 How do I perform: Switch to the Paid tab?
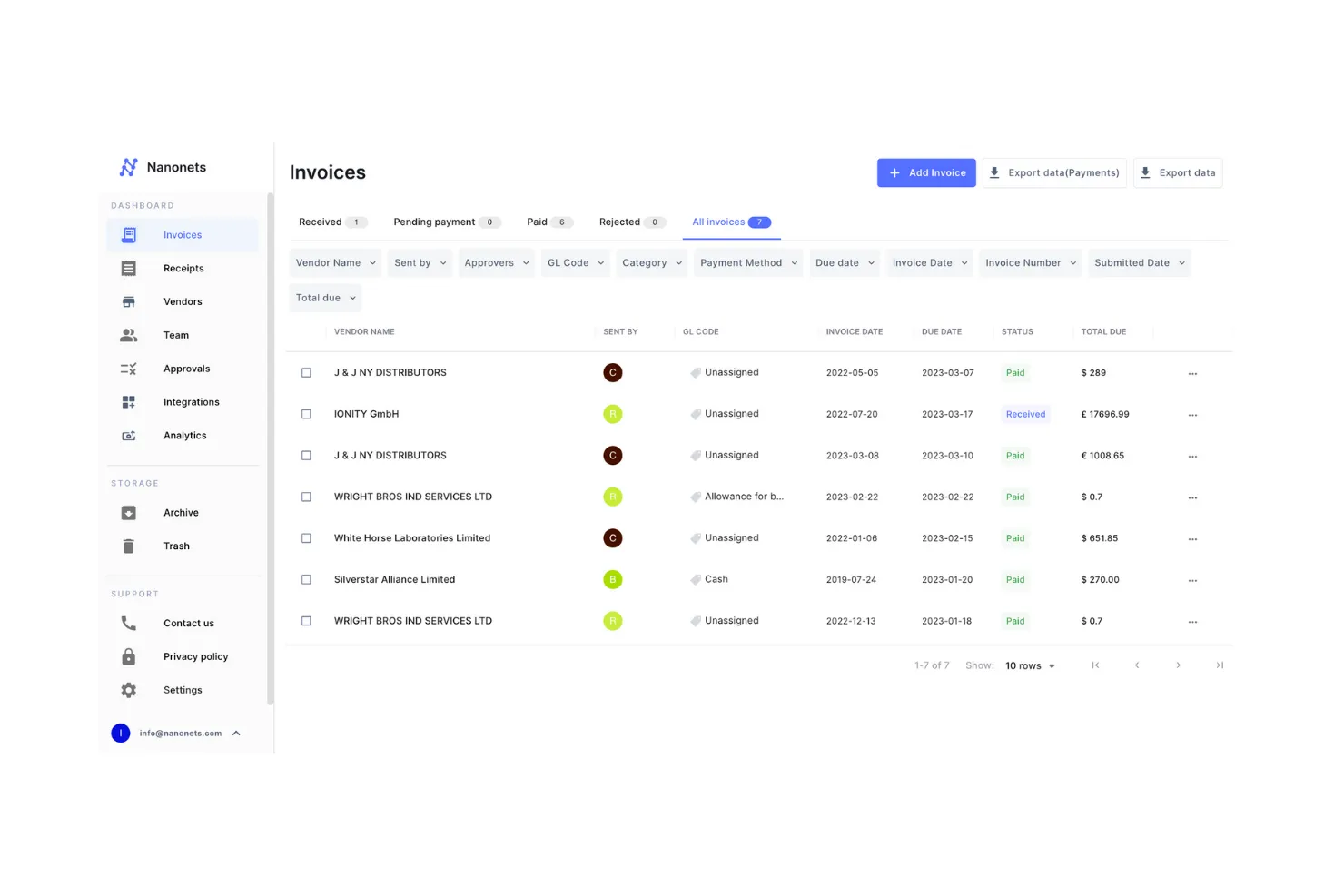click(x=548, y=222)
